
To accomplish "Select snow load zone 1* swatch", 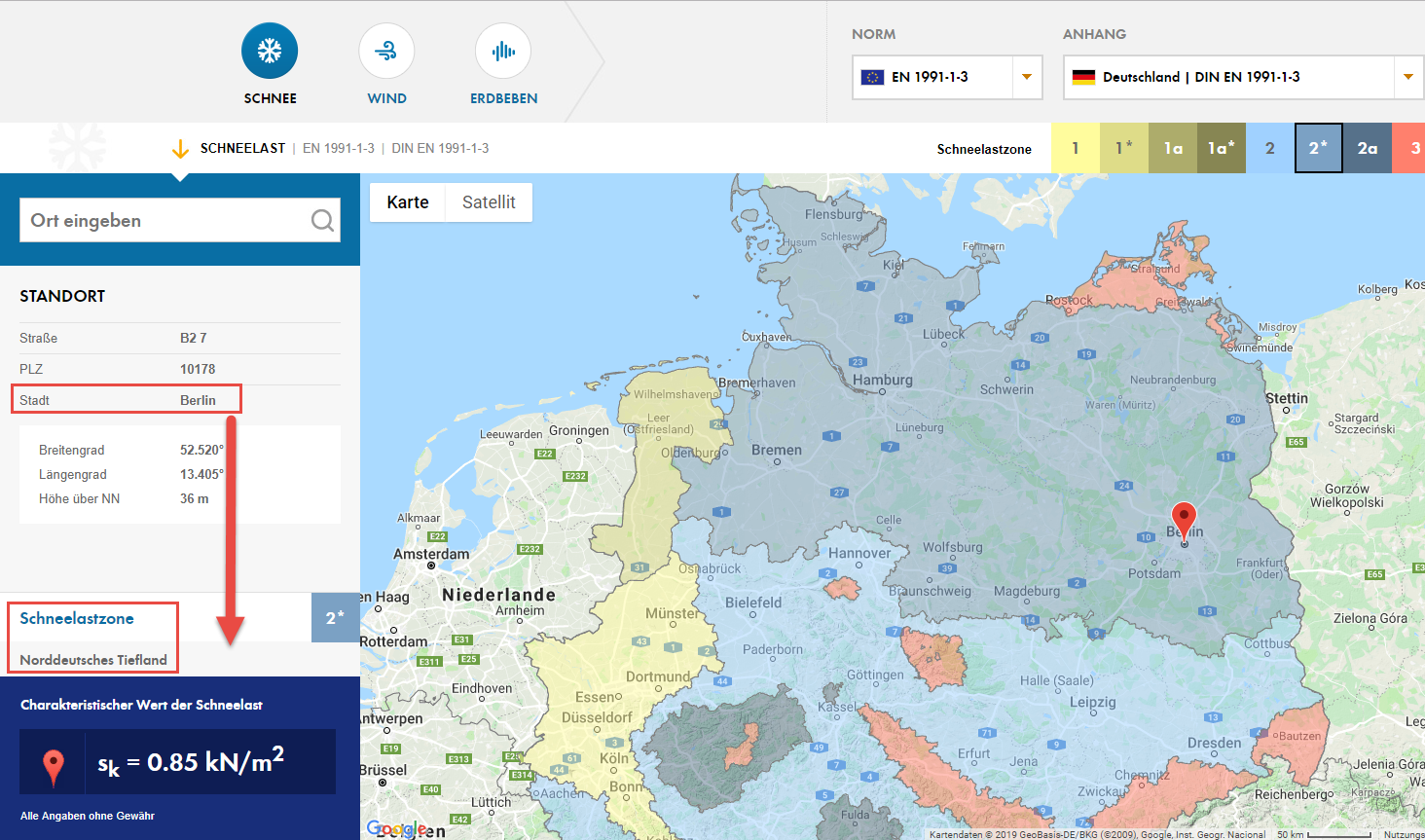I will pos(1124,148).
